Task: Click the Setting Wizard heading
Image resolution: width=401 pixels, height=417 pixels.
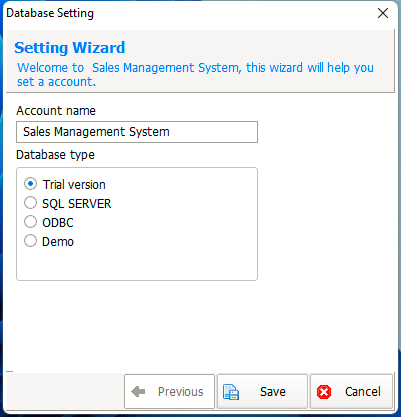Action: point(70,48)
